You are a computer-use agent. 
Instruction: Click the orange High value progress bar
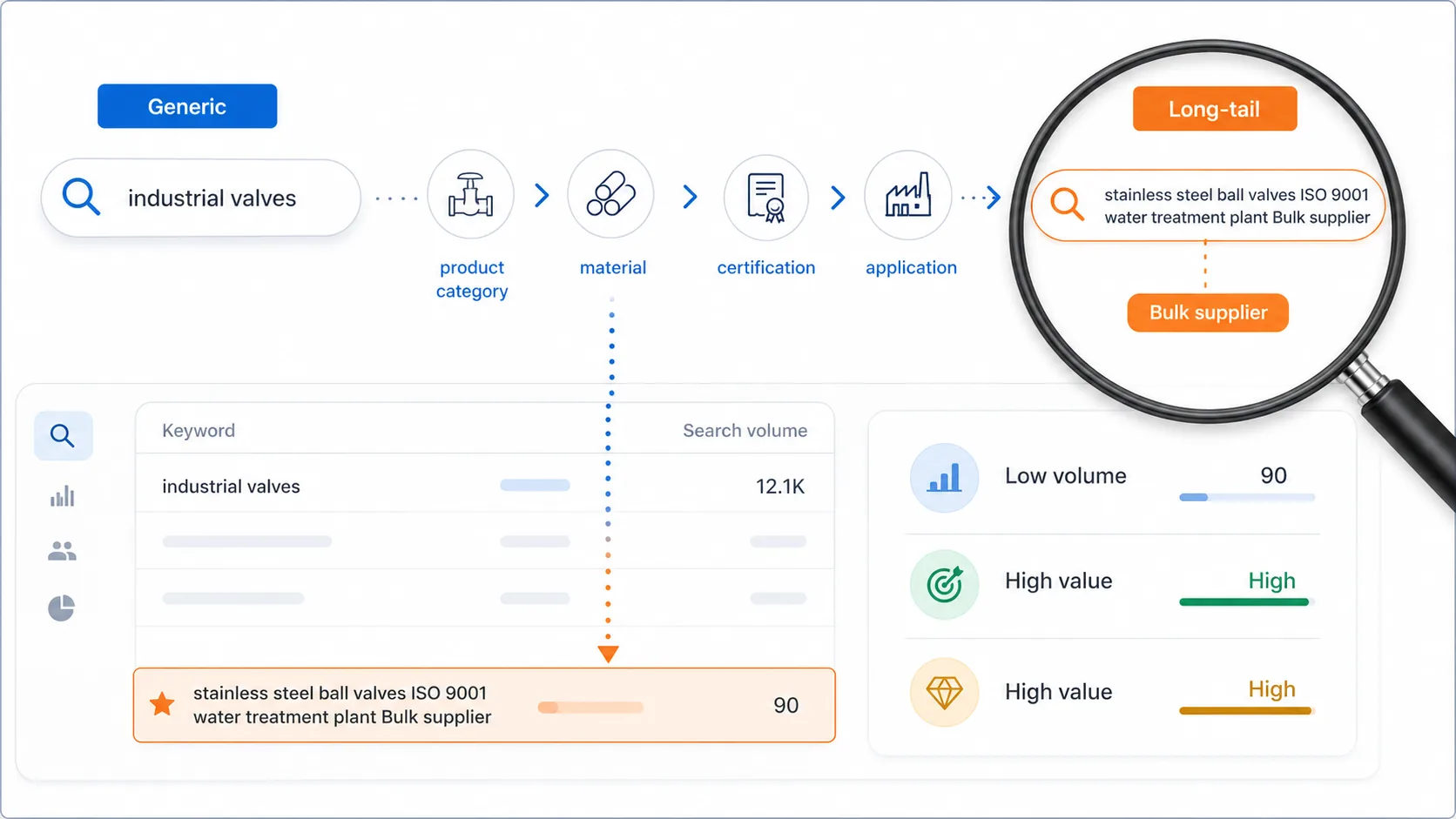[x=1245, y=711]
